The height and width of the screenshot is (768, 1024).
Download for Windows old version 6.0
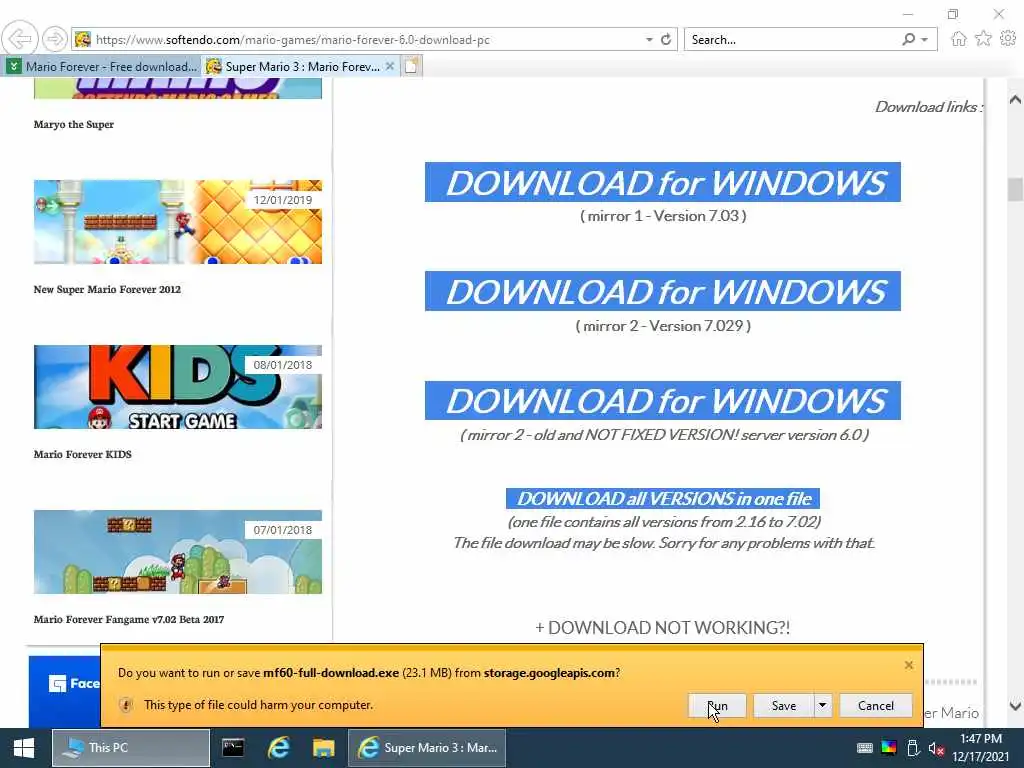click(663, 400)
